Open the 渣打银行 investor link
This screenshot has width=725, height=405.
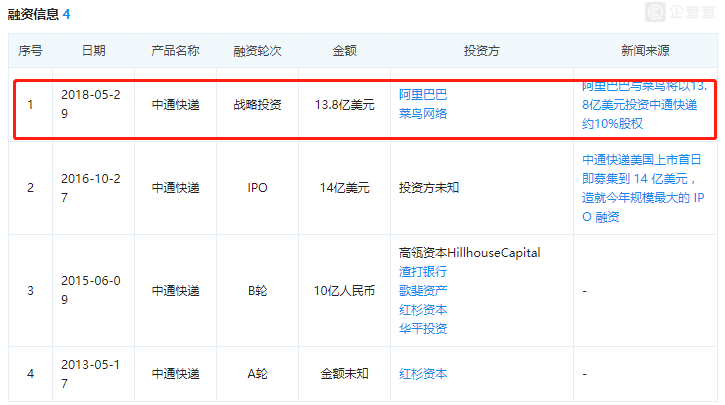[423, 272]
